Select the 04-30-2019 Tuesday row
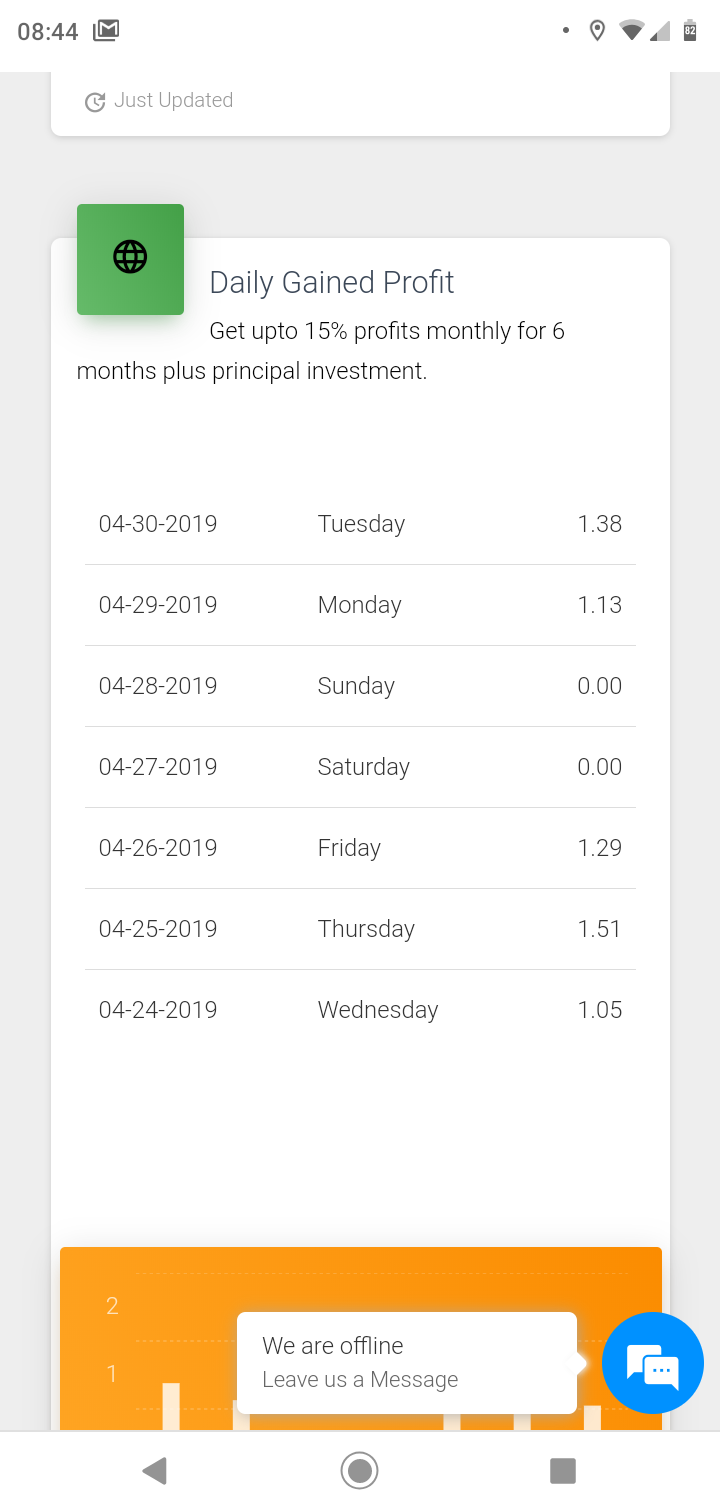The width and height of the screenshot is (720, 1512). [360, 524]
